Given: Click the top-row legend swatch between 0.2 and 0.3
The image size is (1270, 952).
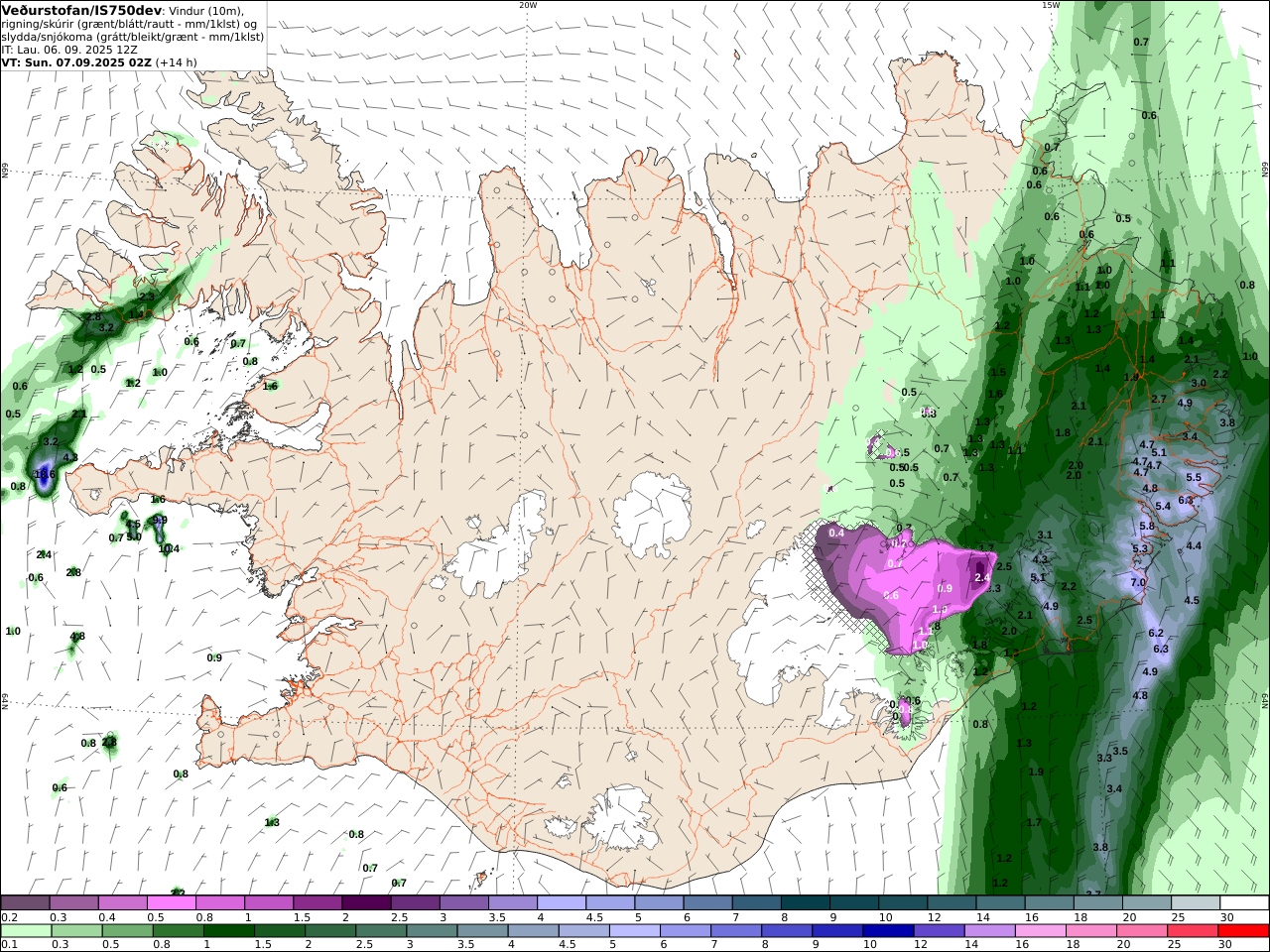Looking at the screenshot, I should (x=25, y=903).
